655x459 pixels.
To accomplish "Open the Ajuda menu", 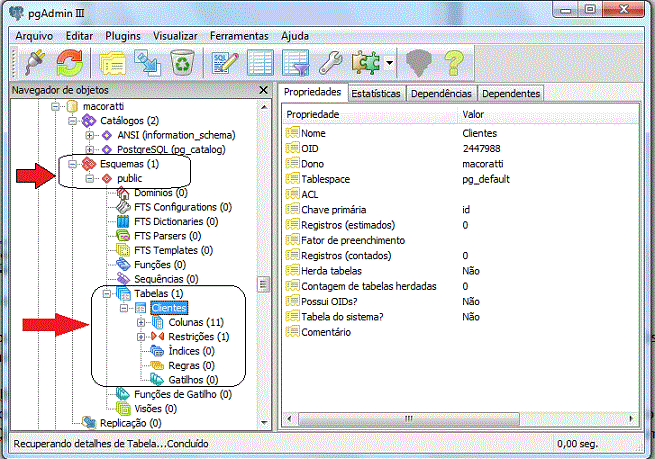I will point(294,36).
